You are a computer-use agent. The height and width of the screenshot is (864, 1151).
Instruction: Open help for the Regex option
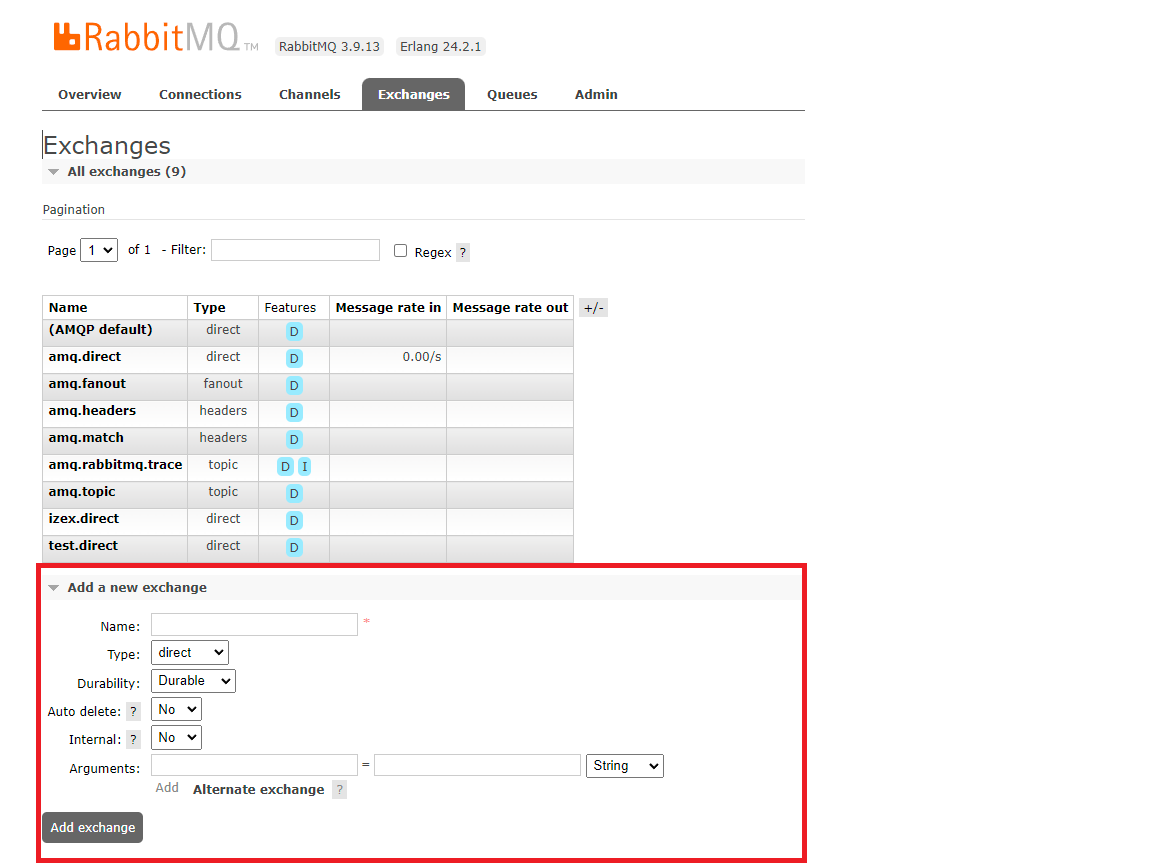coord(462,253)
